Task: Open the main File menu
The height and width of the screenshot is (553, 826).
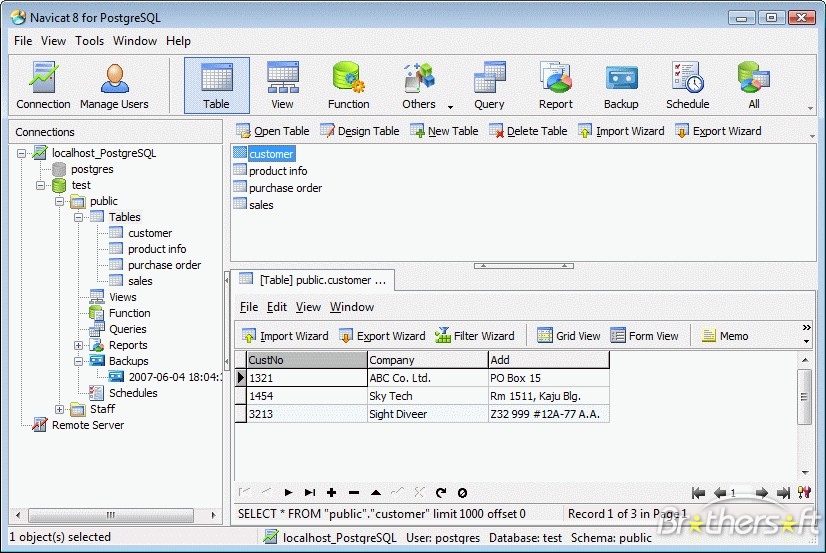Action: coord(23,41)
